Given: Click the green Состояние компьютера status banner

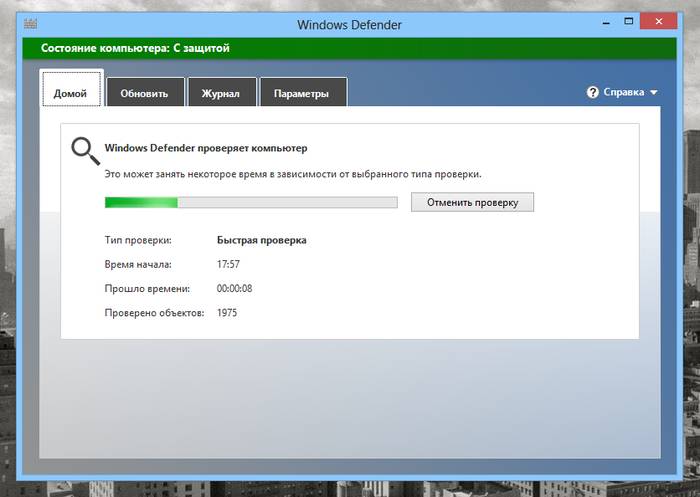Looking at the screenshot, I should pyautogui.click(x=350, y=47).
